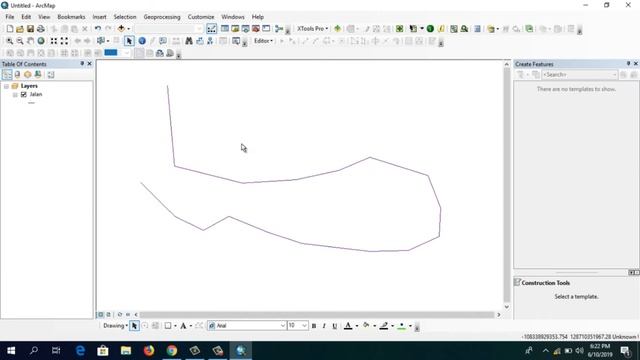Viewport: 640px width, 360px height.
Task: Toggle italic text formatting
Action: click(324, 326)
